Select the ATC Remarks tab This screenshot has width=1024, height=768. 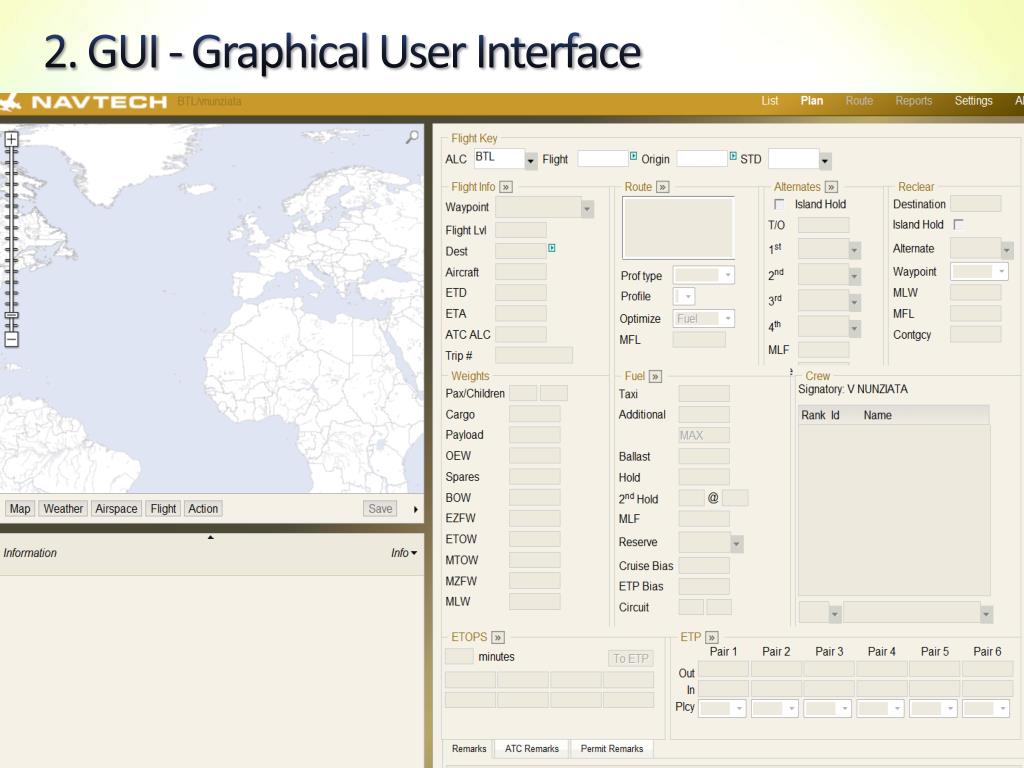532,749
